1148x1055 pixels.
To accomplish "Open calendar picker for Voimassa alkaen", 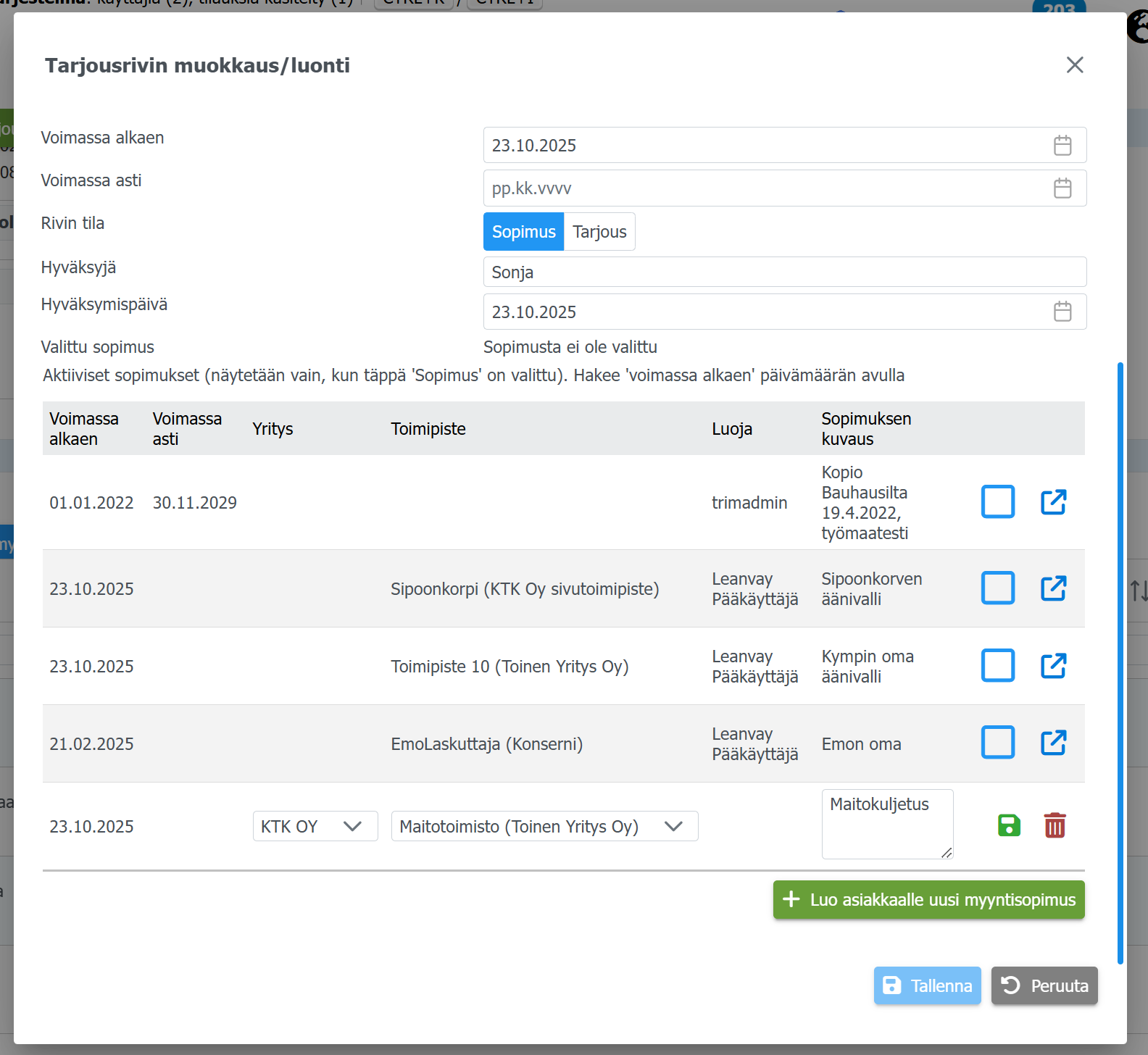I will pos(1062,146).
